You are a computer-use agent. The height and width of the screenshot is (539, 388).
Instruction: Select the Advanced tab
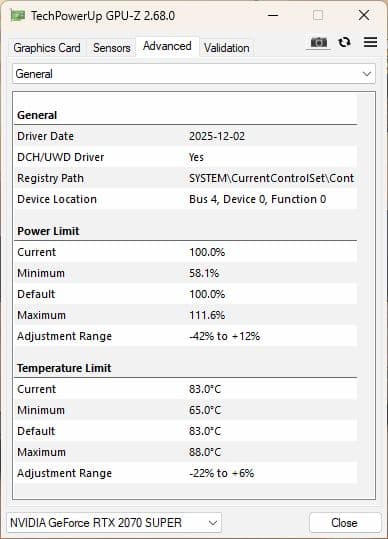(x=167, y=46)
